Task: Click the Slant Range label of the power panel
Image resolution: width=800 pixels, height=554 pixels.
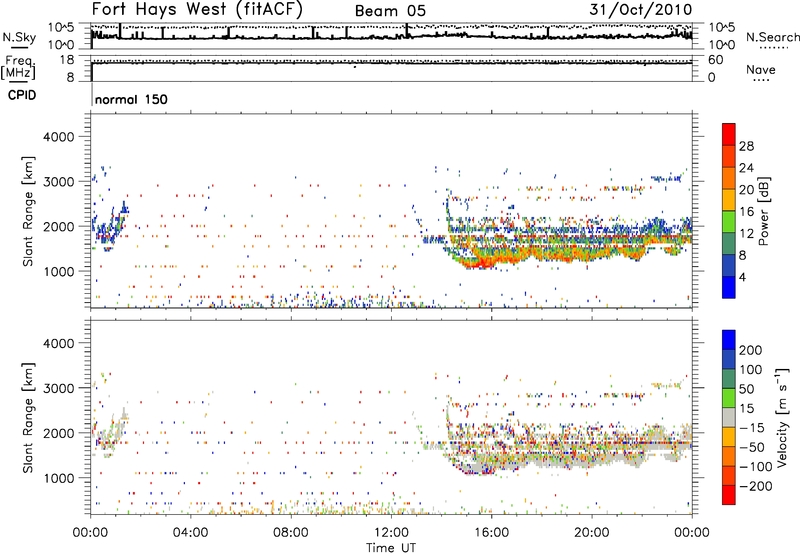Action: (28, 211)
